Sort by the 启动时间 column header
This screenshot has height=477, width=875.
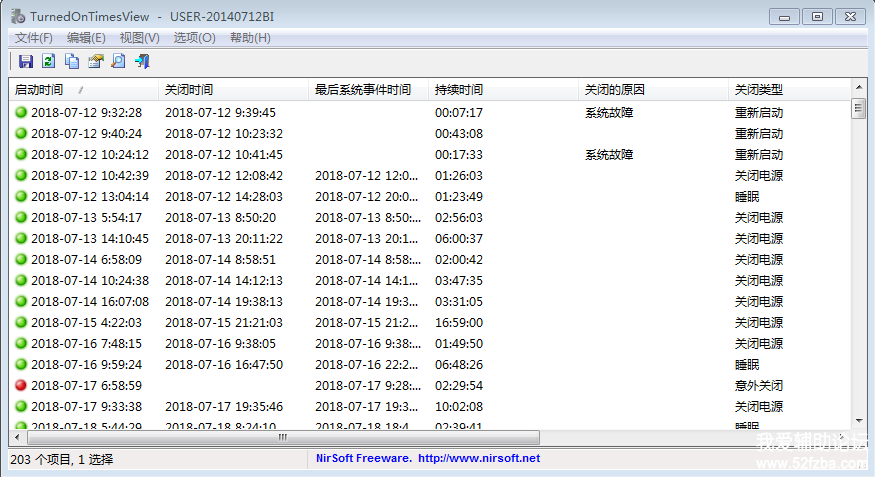[84, 90]
